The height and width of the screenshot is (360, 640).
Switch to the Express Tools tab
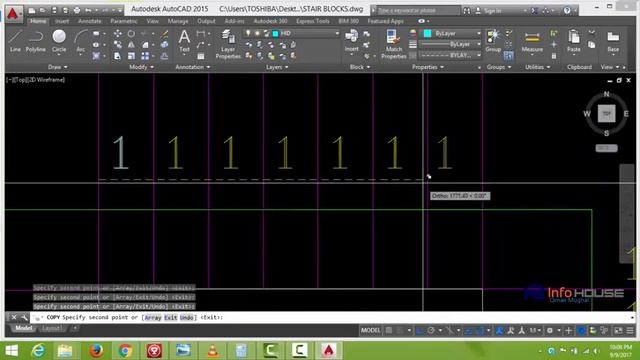pyautogui.click(x=313, y=21)
